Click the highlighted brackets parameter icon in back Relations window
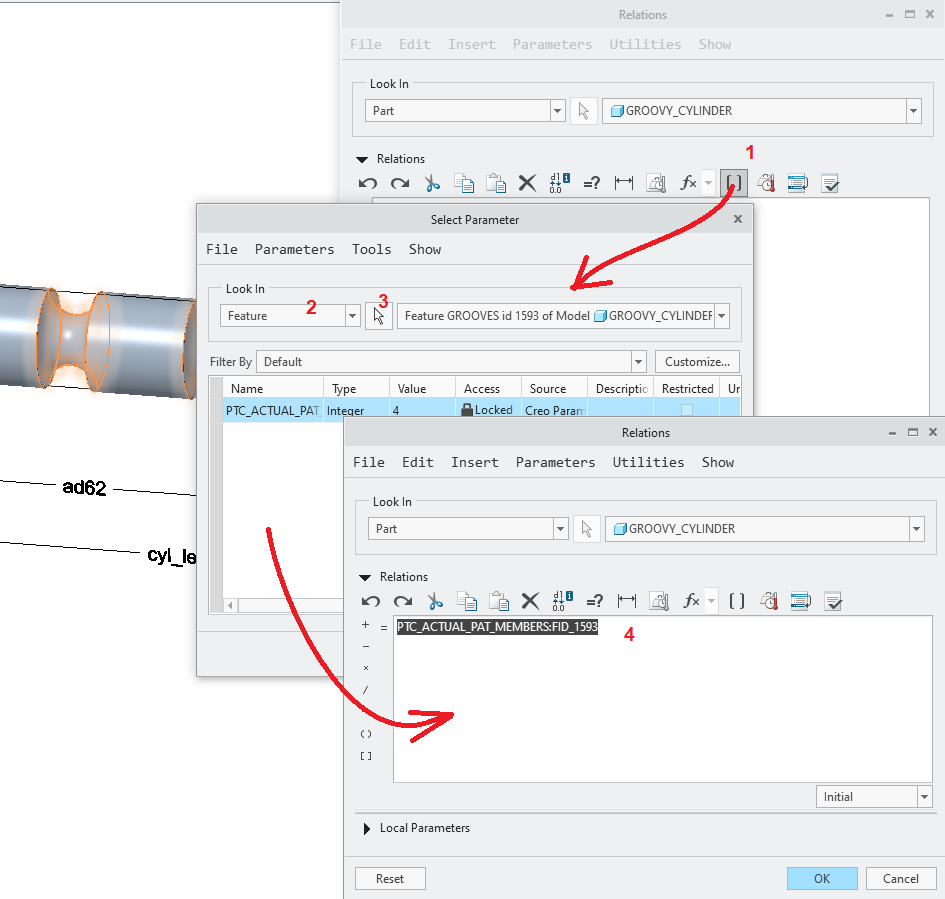This screenshot has width=945, height=899. click(x=734, y=183)
